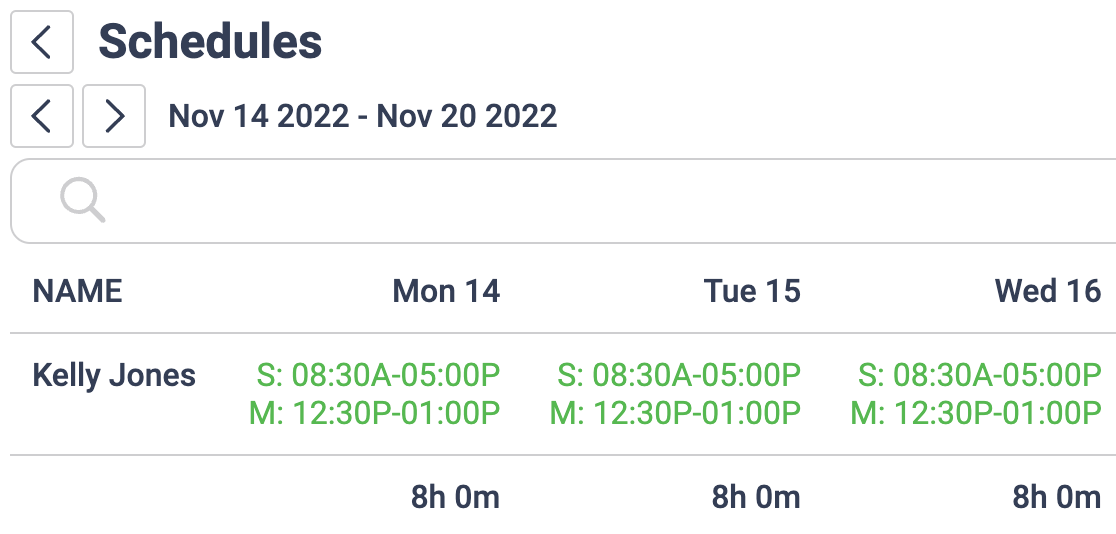1116x534 pixels.
Task: Go to the previous week
Action: [41, 116]
